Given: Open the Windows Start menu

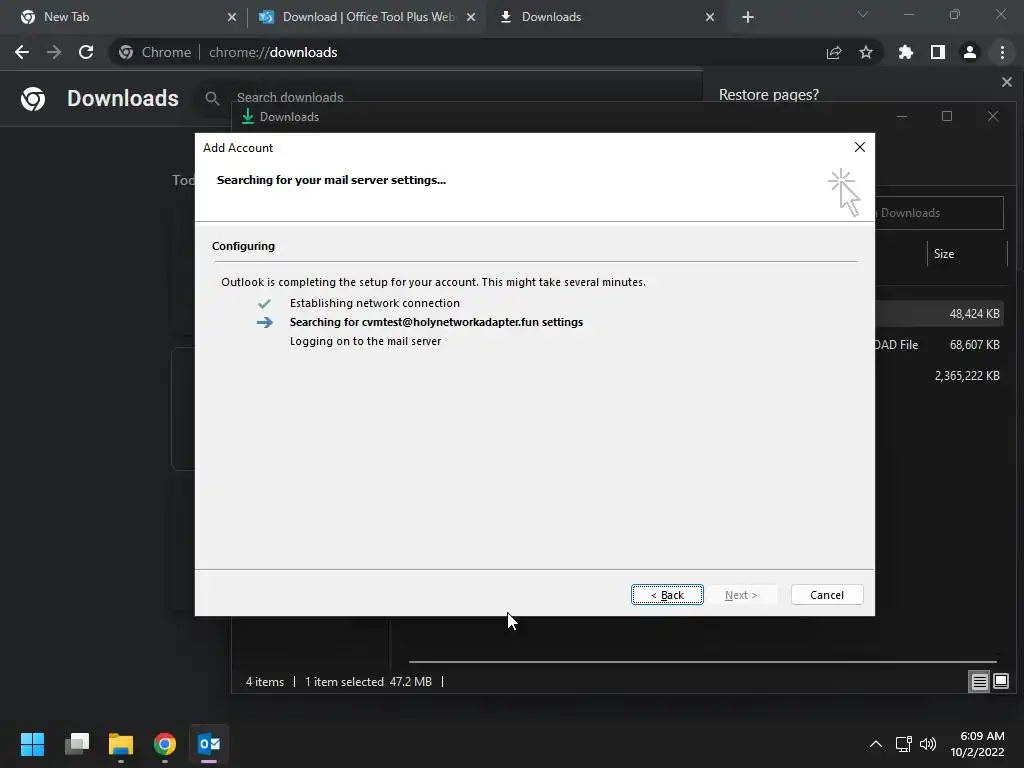Looking at the screenshot, I should click(x=33, y=744).
